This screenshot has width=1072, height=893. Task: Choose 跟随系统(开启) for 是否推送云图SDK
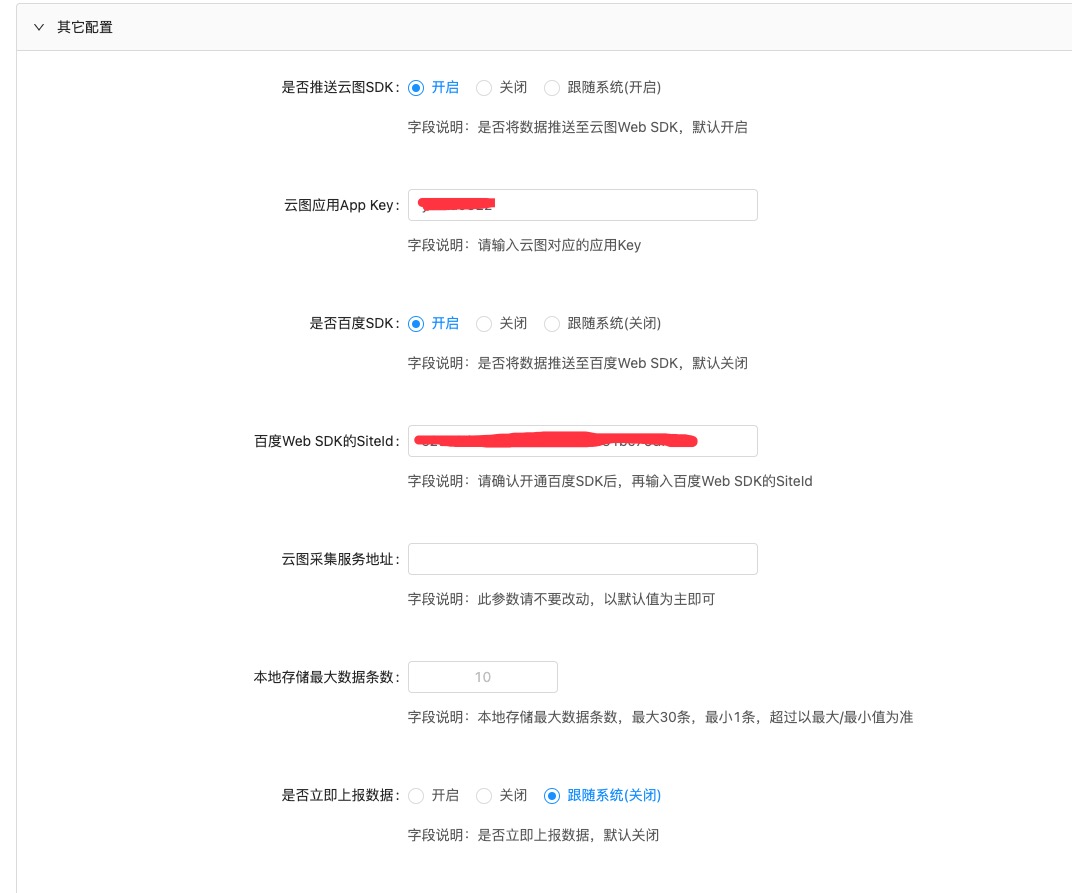552,87
